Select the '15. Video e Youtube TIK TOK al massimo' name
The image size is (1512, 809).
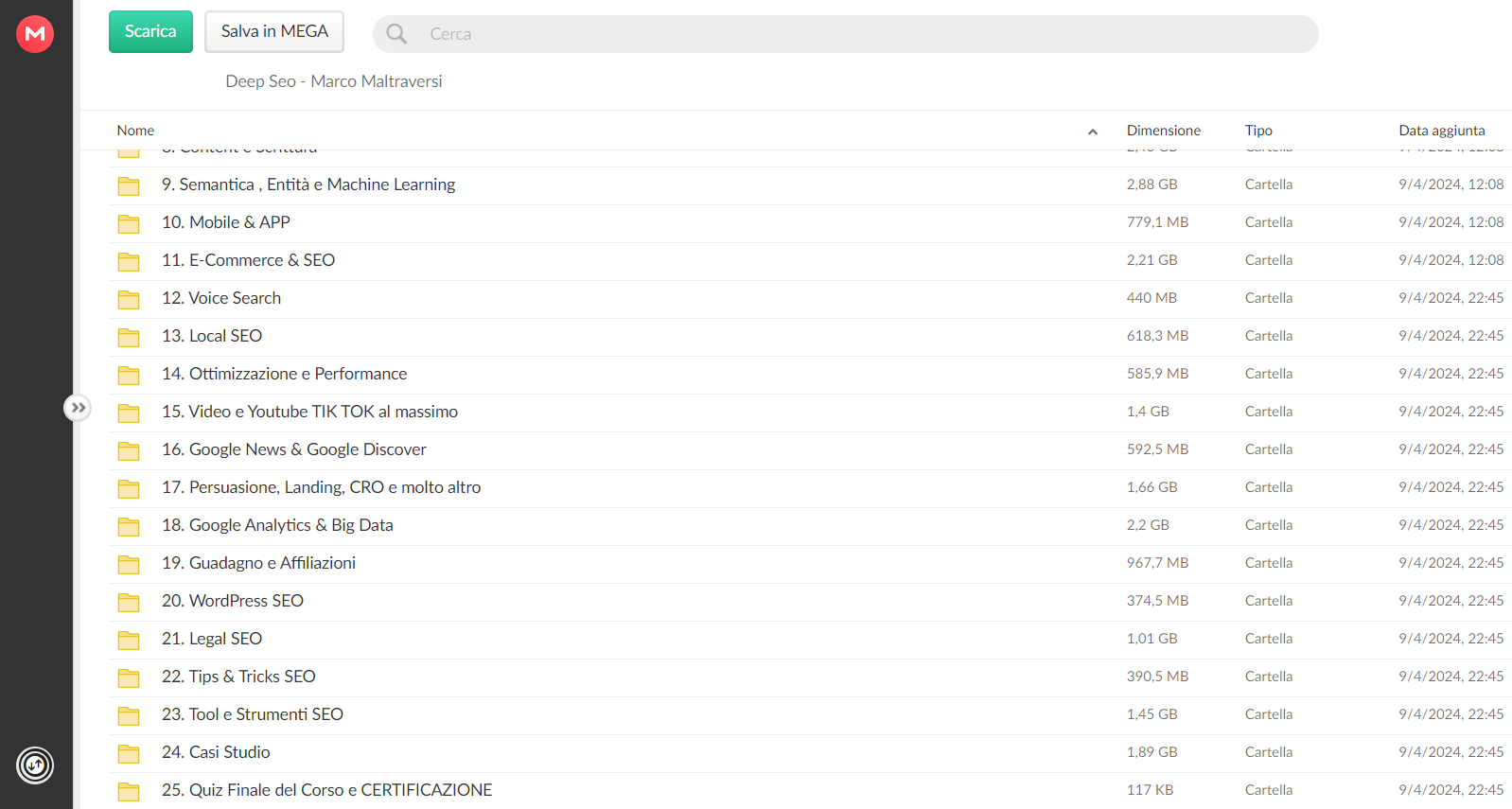(309, 412)
